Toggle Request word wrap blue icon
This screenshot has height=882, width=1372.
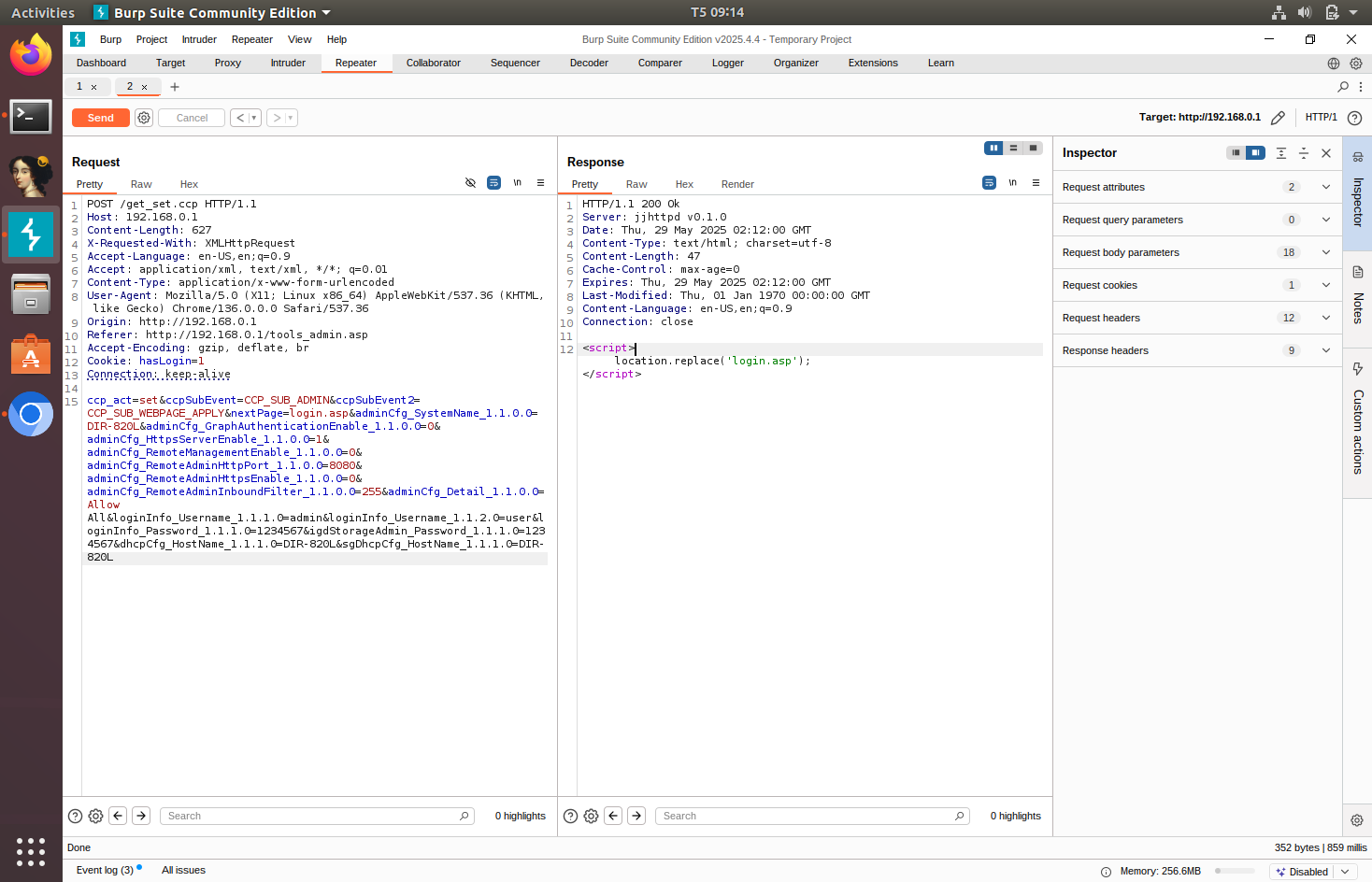pos(493,183)
